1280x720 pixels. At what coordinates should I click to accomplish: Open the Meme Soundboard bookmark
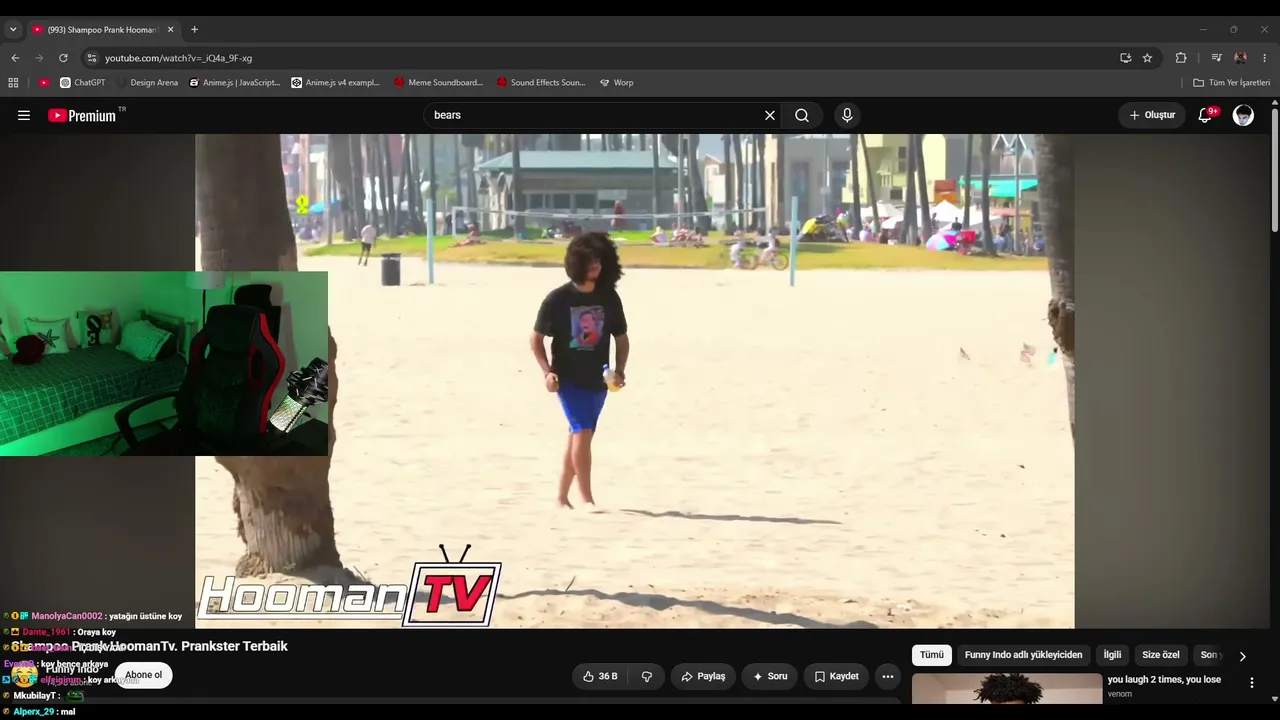[439, 83]
